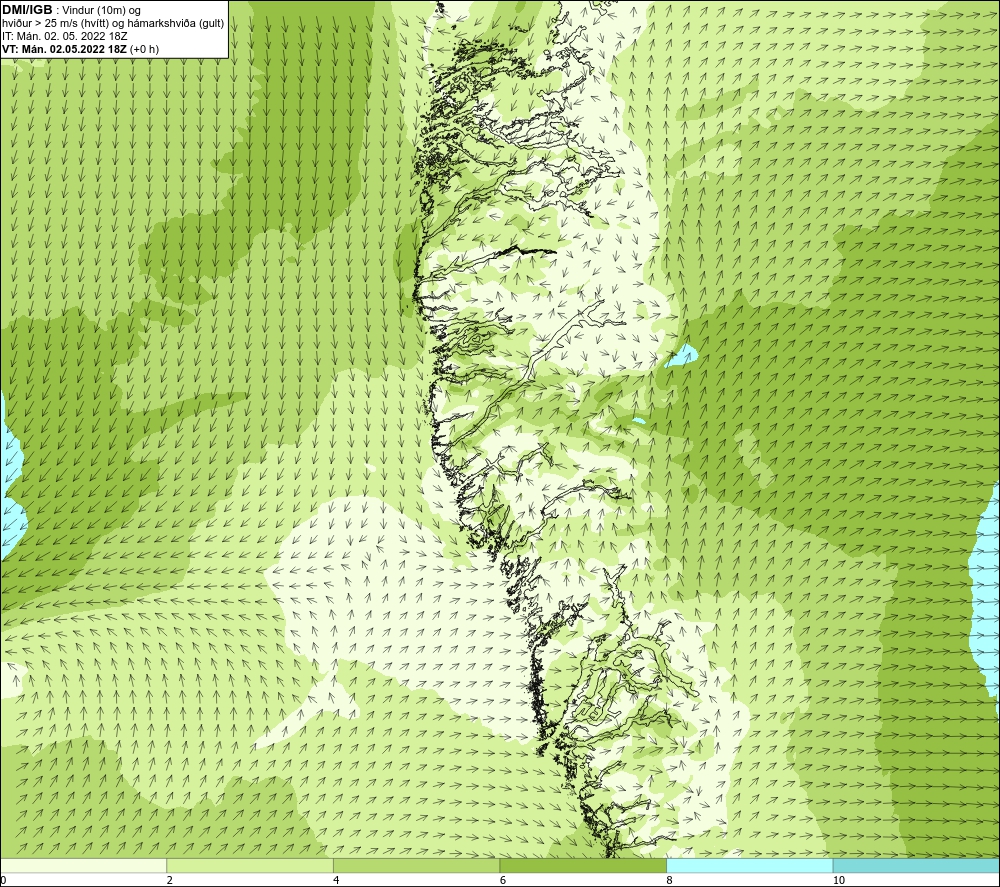Select the palest 0–2 m/s color bar segment

click(84, 865)
